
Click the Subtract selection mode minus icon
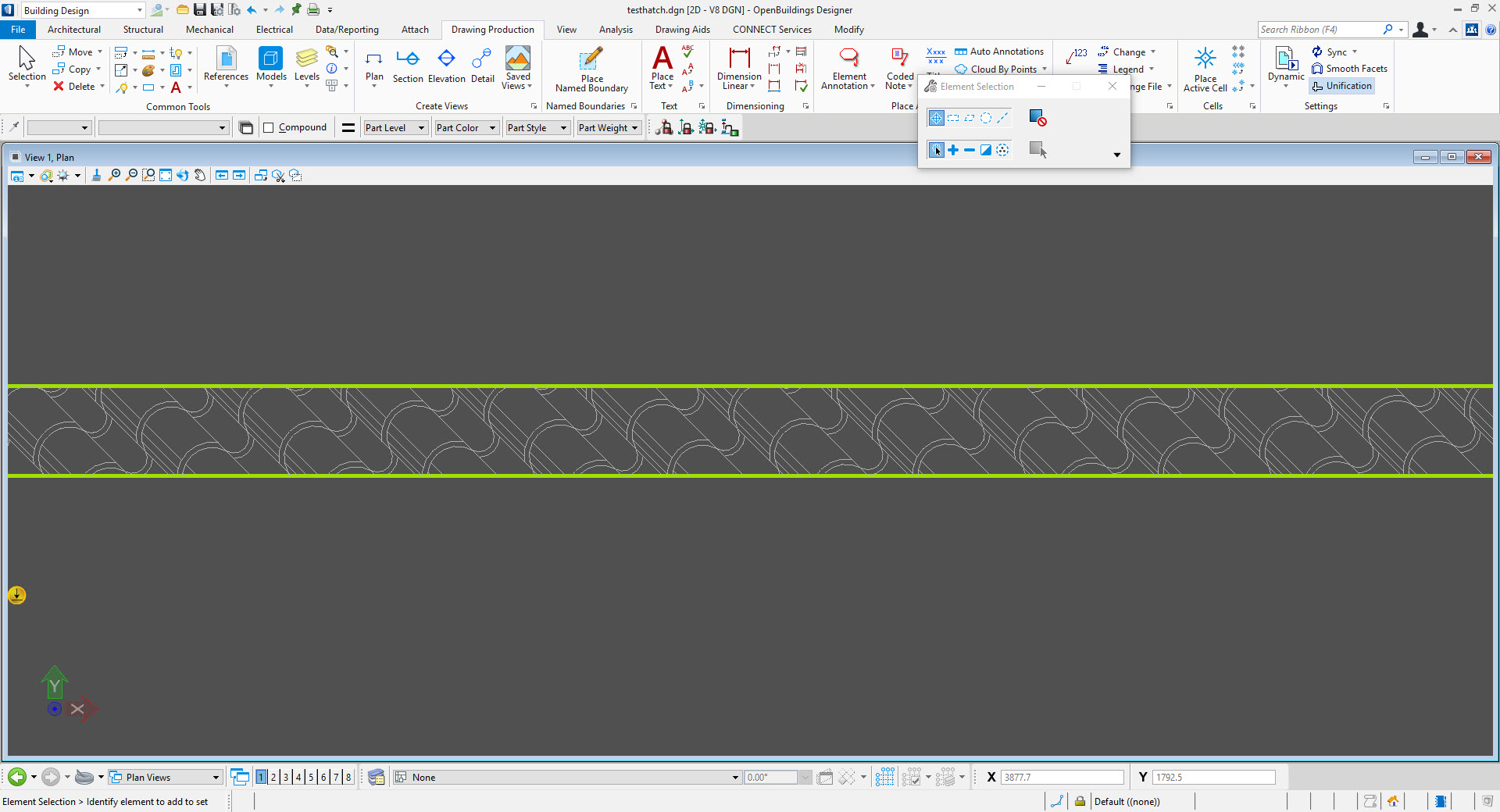(x=970, y=150)
